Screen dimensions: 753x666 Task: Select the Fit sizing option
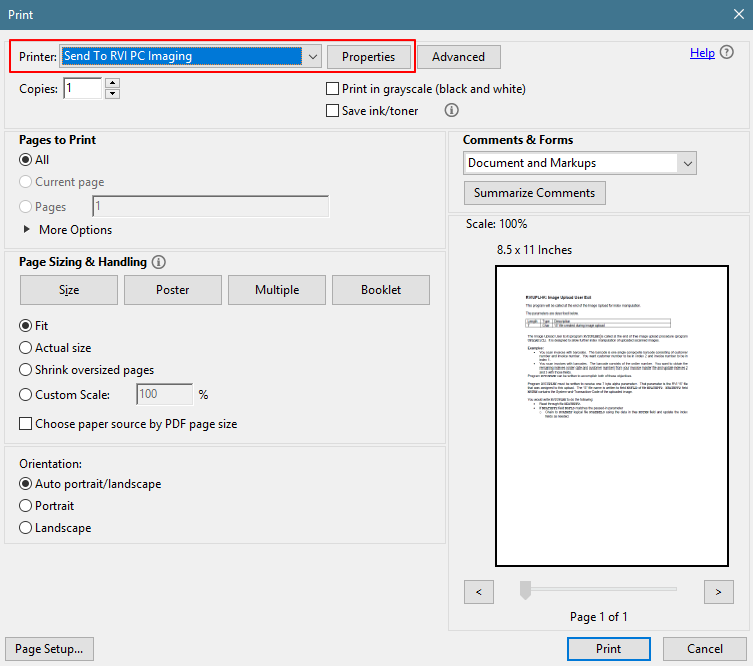point(25,326)
